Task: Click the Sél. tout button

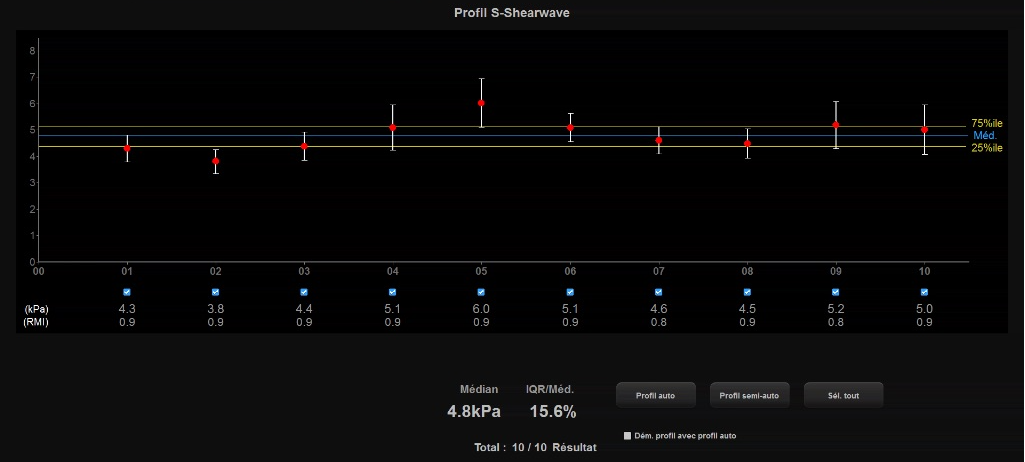Action: click(843, 395)
